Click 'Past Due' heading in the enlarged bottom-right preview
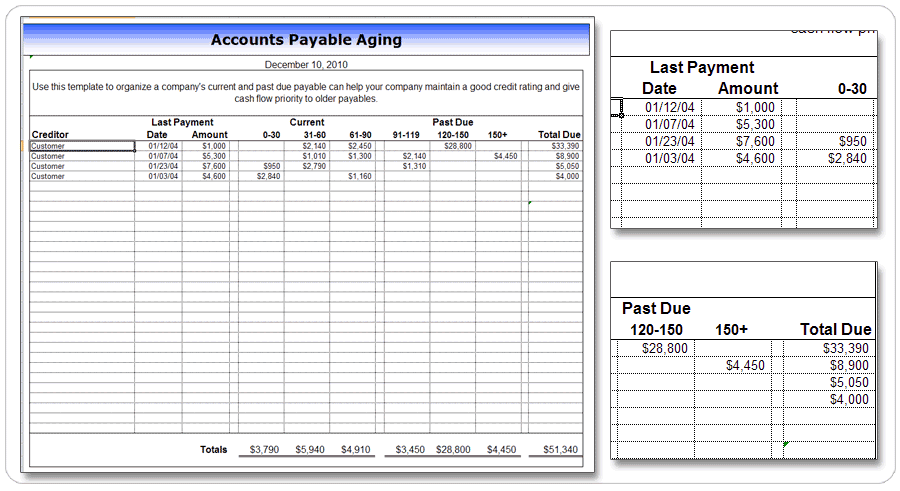This screenshot has height=491, width=900. (x=656, y=308)
